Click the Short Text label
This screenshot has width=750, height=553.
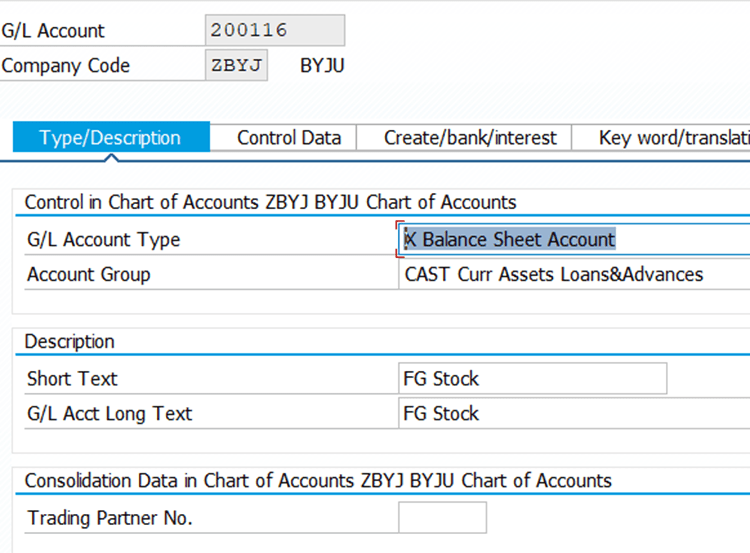click(72, 379)
